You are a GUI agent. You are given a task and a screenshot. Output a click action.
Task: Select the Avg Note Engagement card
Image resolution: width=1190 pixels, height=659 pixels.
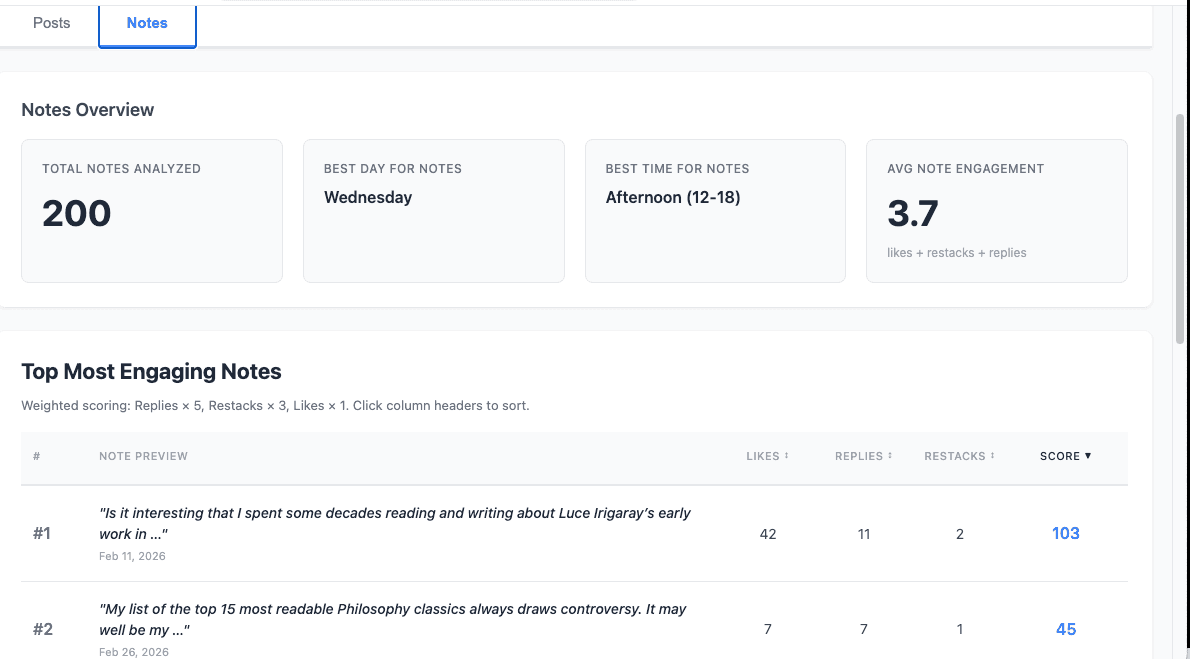tap(996, 210)
